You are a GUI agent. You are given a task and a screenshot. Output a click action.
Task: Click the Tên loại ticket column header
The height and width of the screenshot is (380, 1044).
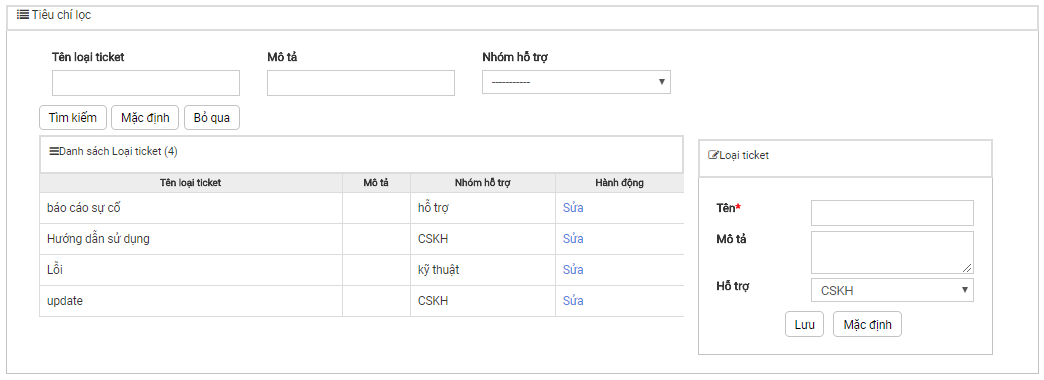[x=191, y=183]
